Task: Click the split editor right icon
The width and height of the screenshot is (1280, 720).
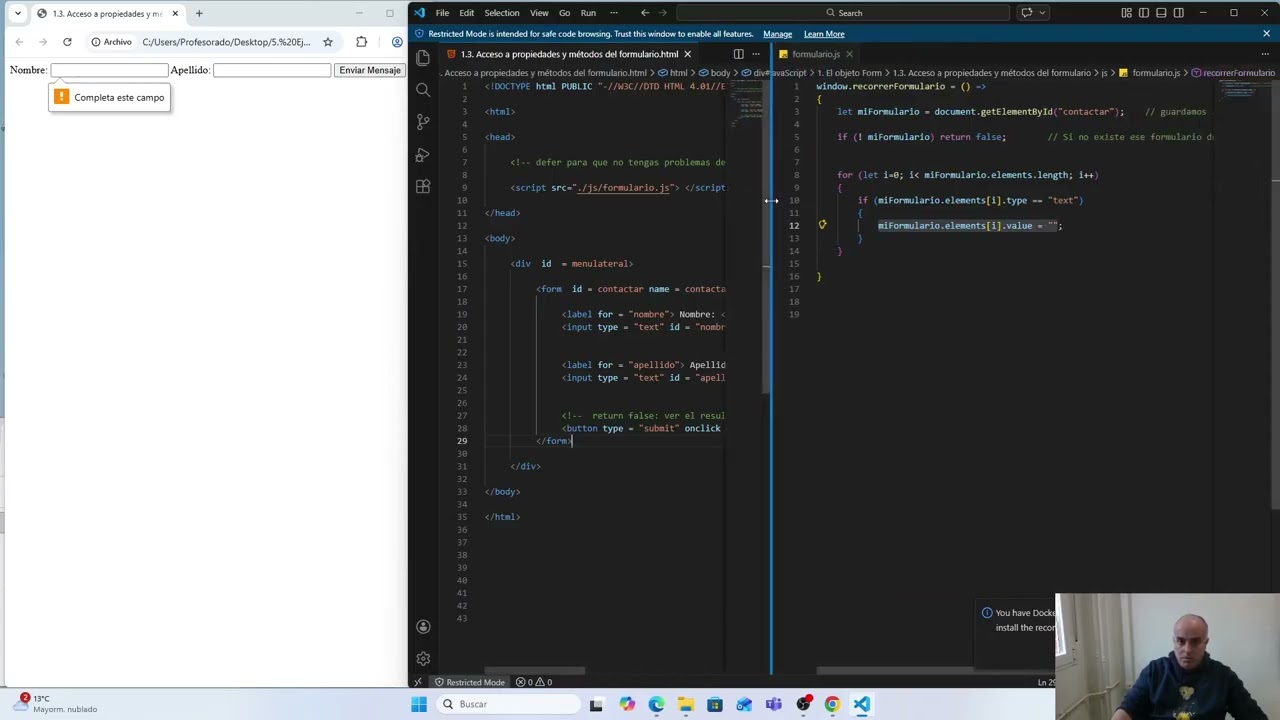Action: pyautogui.click(x=738, y=54)
